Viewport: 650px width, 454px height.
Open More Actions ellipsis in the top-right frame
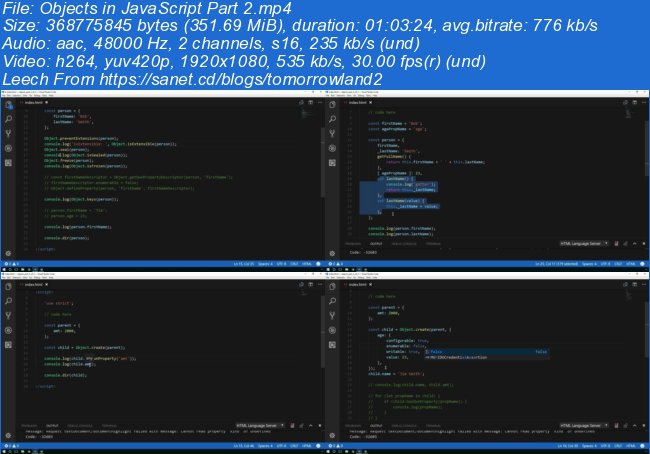pos(644,102)
